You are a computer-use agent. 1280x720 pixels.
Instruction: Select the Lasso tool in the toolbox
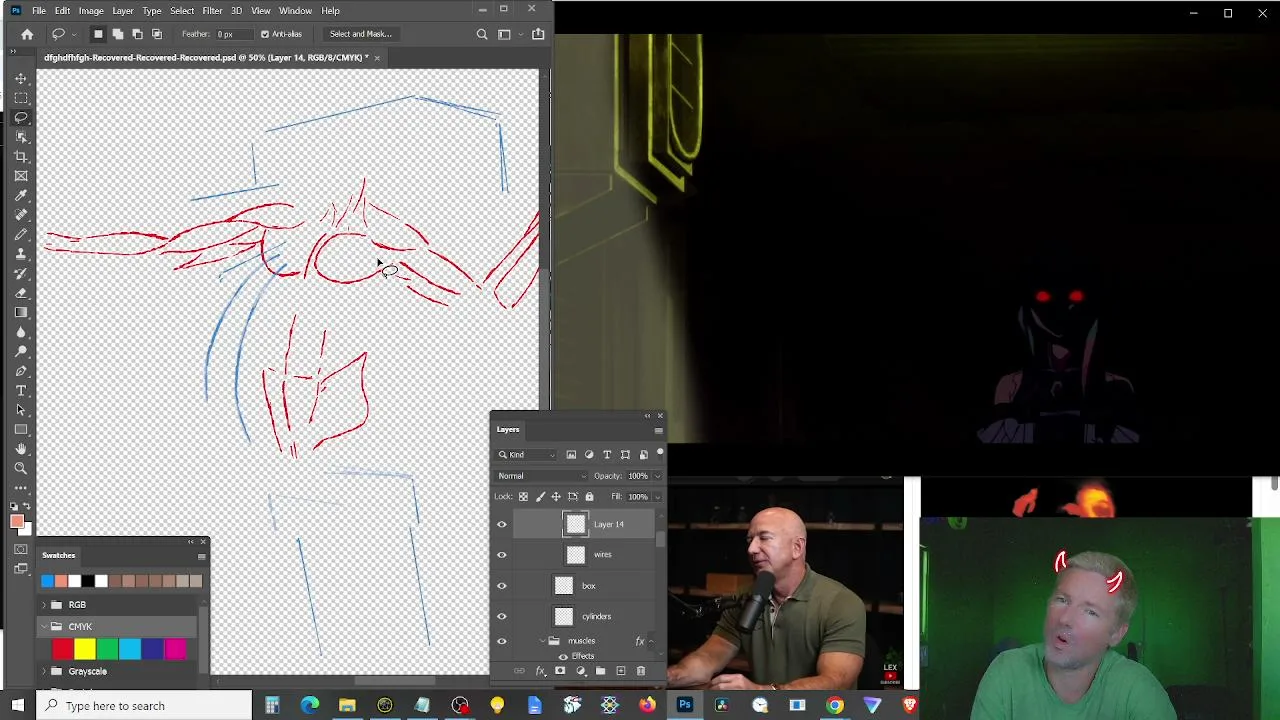(21, 117)
